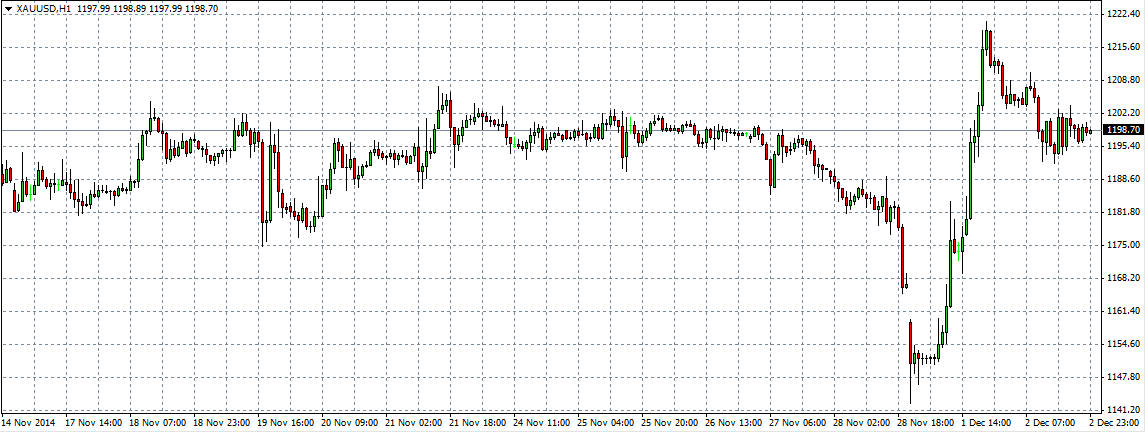The image size is (1145, 432).
Task: Click the 1154.60 price scale label
Action: 1122,345
